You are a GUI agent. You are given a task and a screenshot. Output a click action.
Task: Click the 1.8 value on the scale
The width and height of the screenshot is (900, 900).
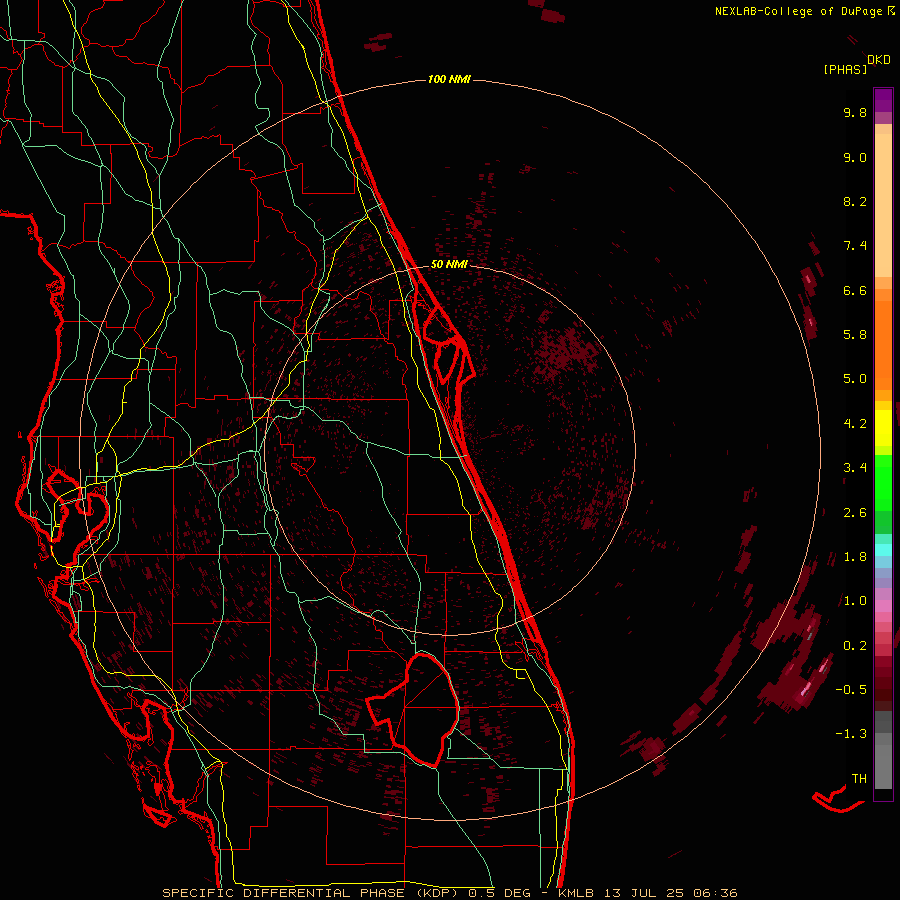click(x=855, y=557)
